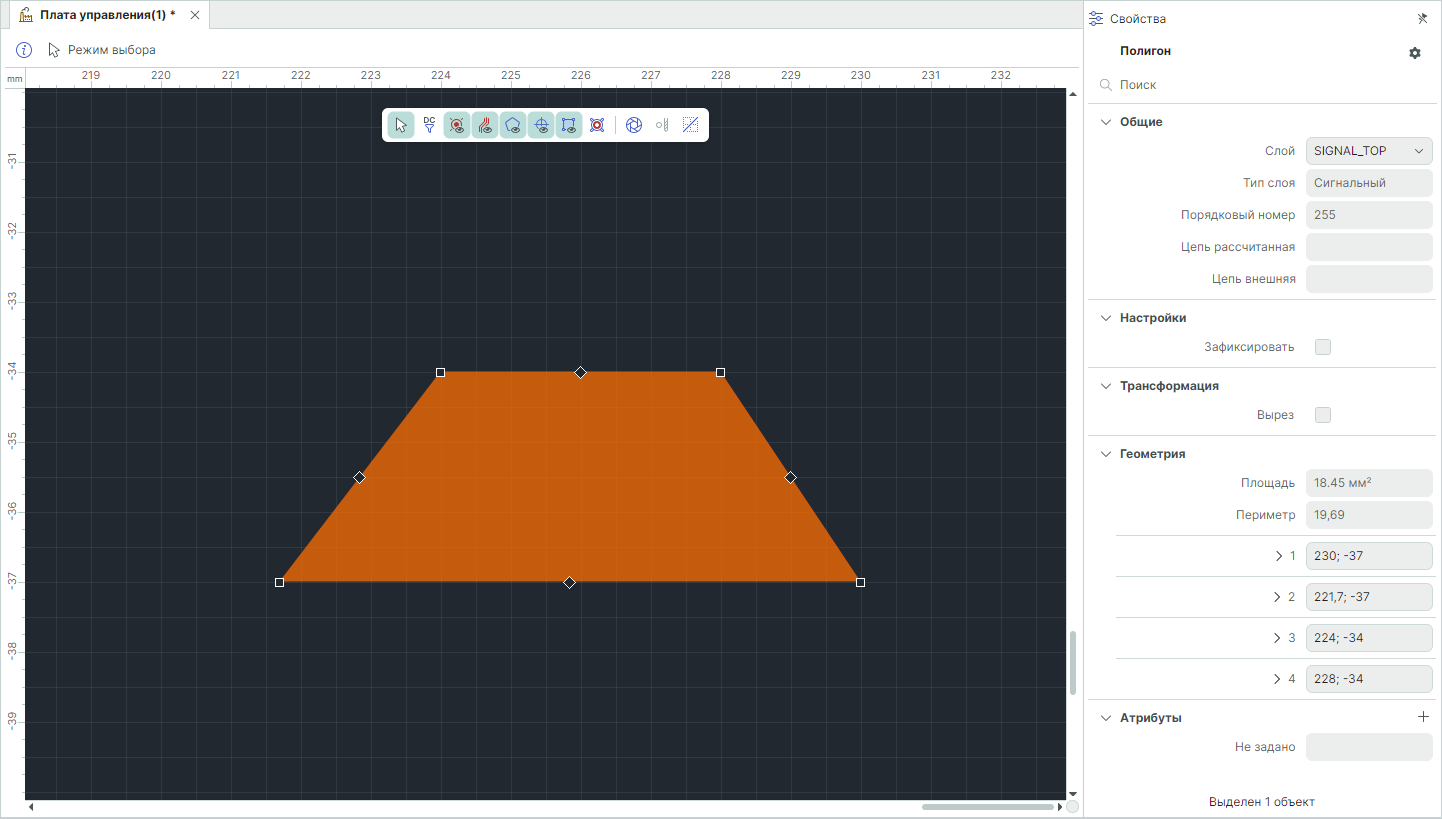Click the blue camera aperture icon
The height and width of the screenshot is (819, 1442).
[x=634, y=125]
